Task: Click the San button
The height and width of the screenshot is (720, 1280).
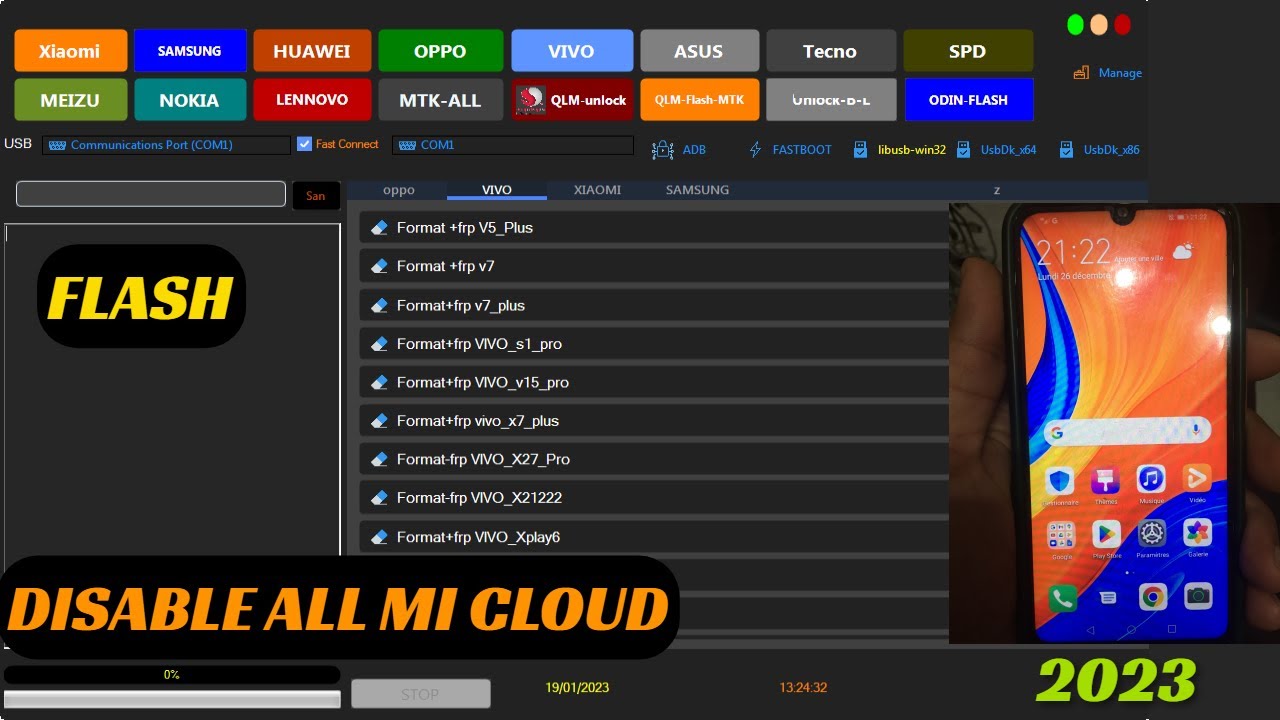Action: 316,195
